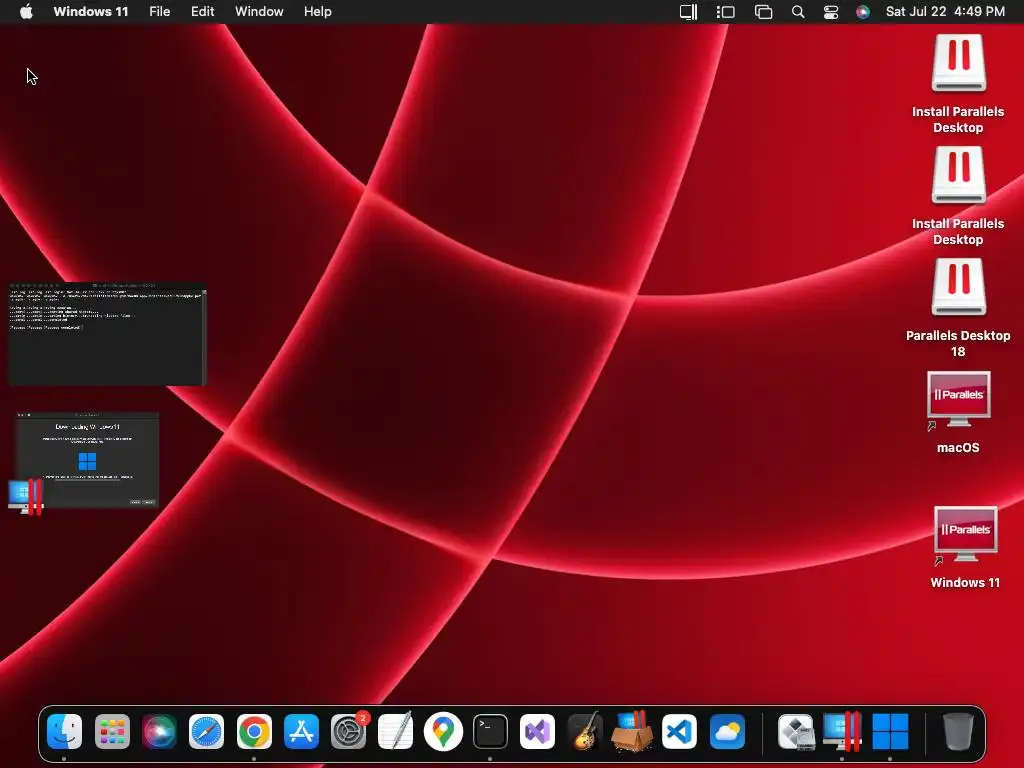Launch Siri from the Dock

pos(159,731)
